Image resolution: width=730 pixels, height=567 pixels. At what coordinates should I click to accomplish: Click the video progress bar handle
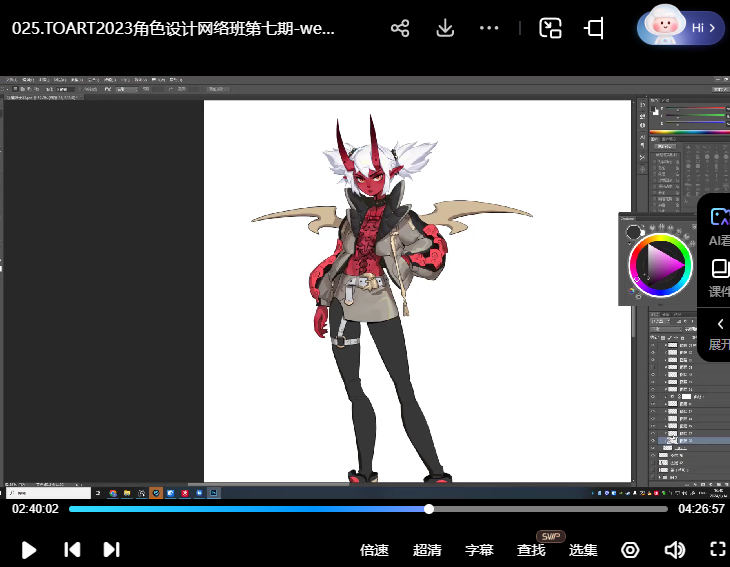(429, 509)
